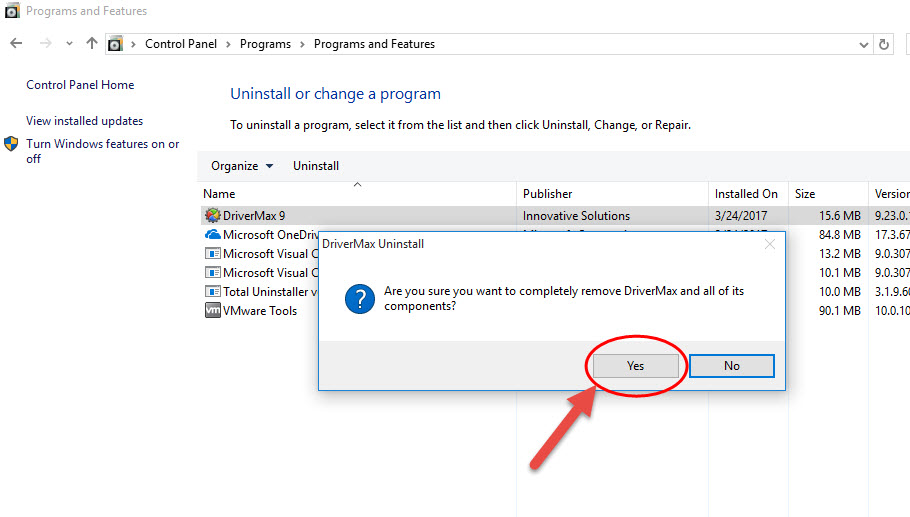Sort list by Name column header

[219, 194]
